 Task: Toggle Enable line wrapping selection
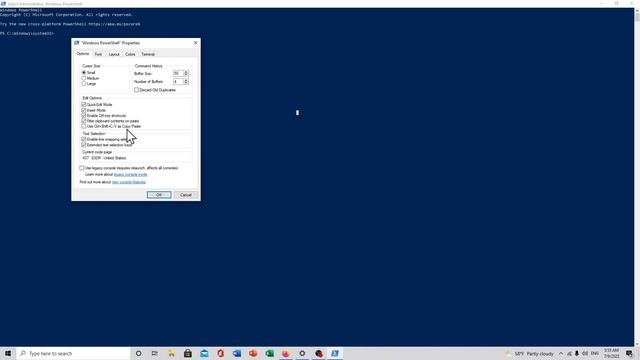(x=84, y=140)
